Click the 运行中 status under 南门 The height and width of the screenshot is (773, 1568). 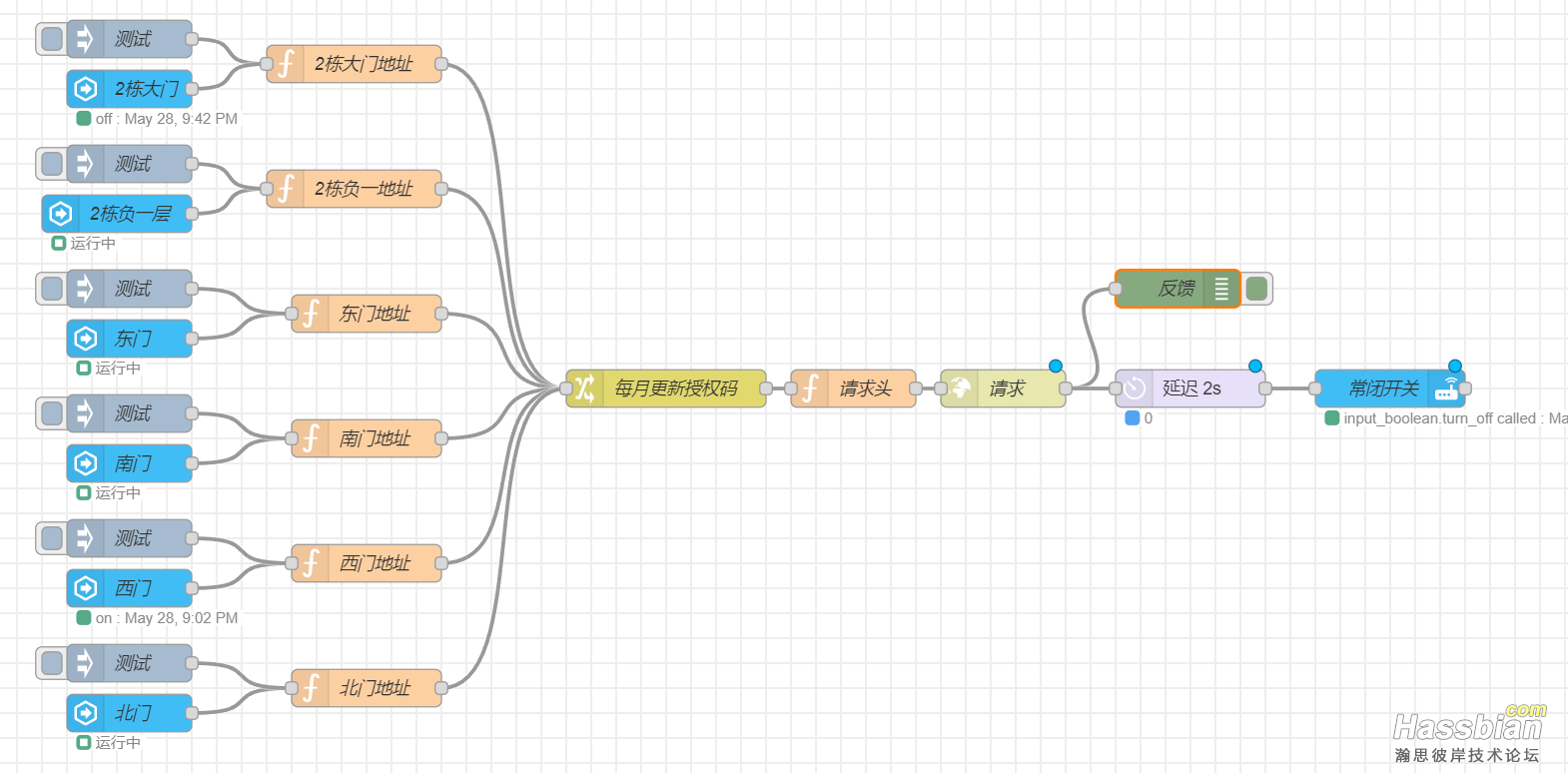coord(118,493)
